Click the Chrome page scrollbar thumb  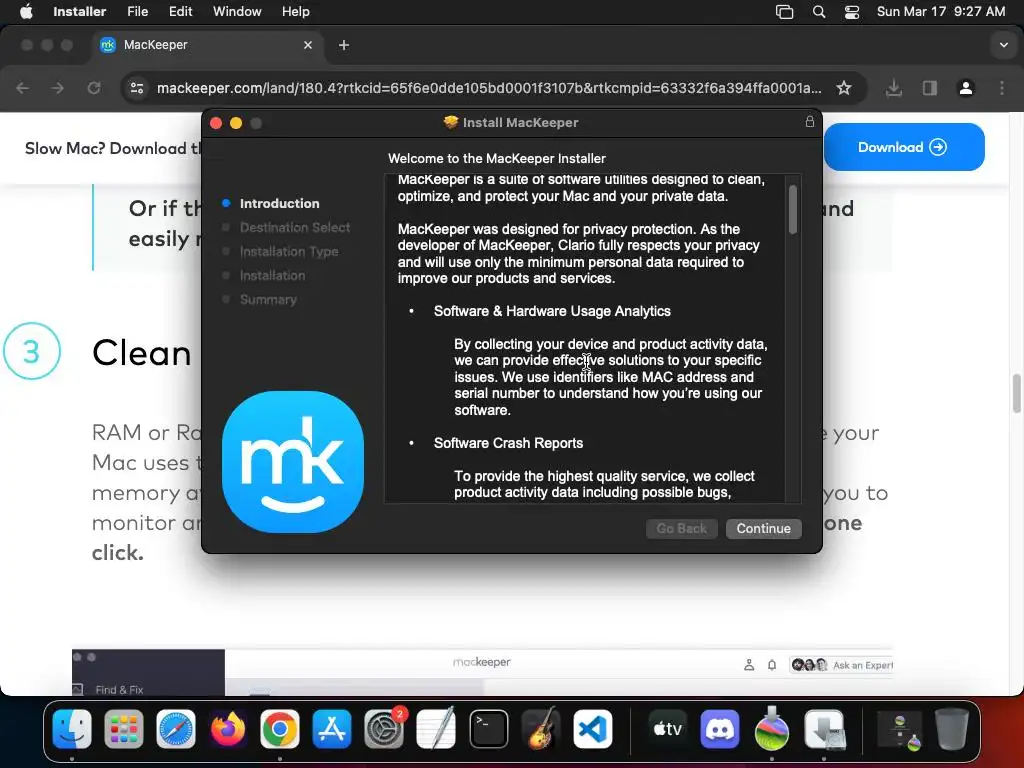coord(1017,394)
